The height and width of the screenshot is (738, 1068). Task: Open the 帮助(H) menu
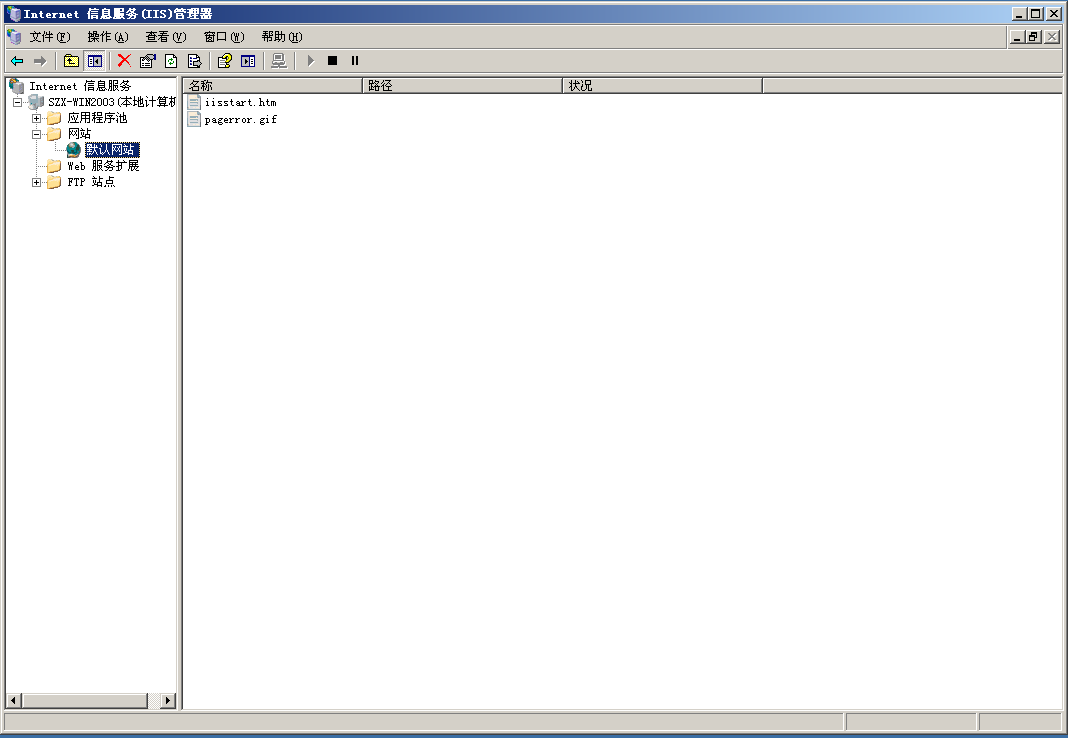click(x=282, y=37)
